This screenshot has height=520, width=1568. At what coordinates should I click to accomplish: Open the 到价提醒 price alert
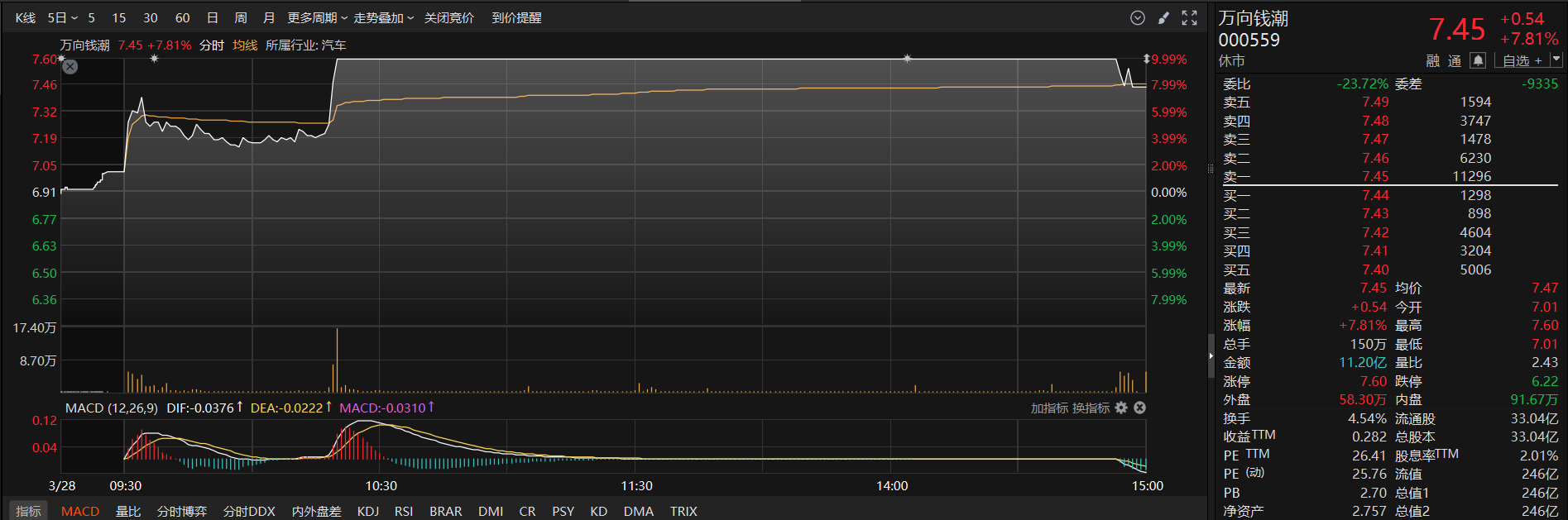tap(516, 17)
